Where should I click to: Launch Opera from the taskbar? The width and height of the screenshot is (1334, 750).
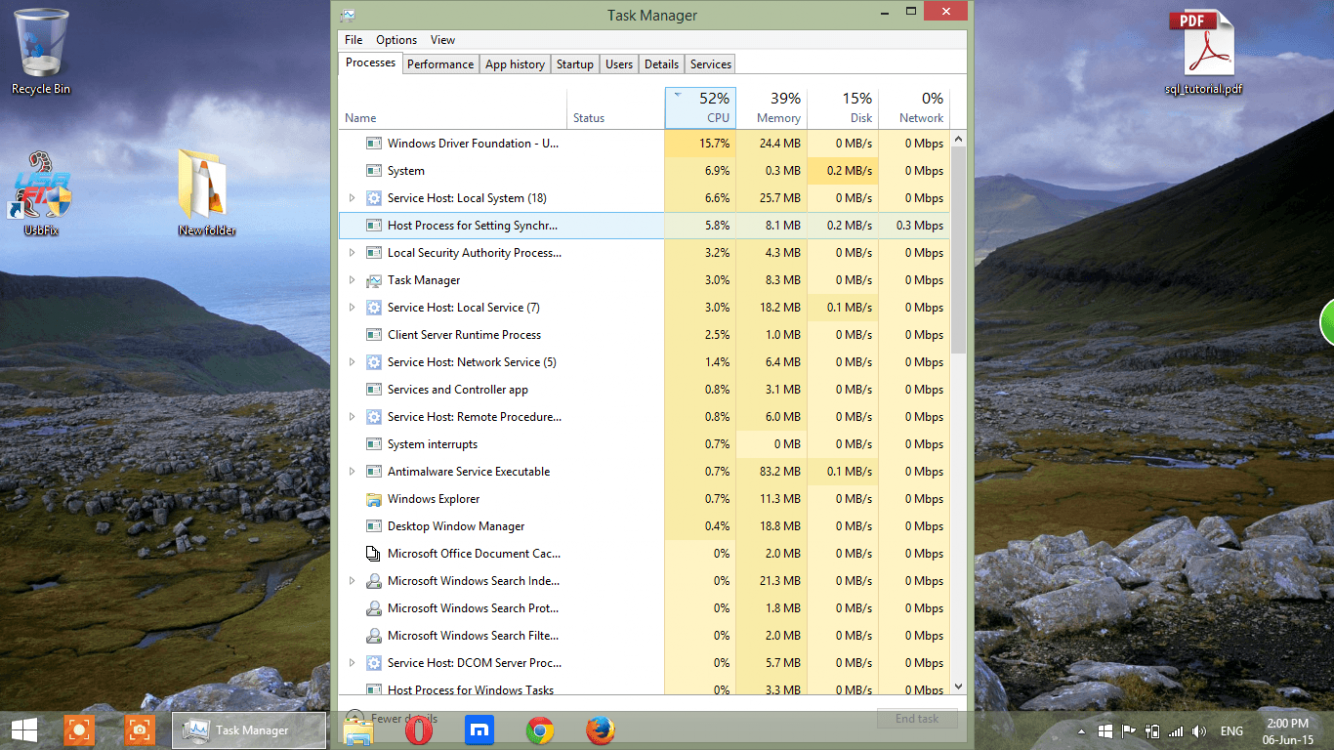pos(419,731)
